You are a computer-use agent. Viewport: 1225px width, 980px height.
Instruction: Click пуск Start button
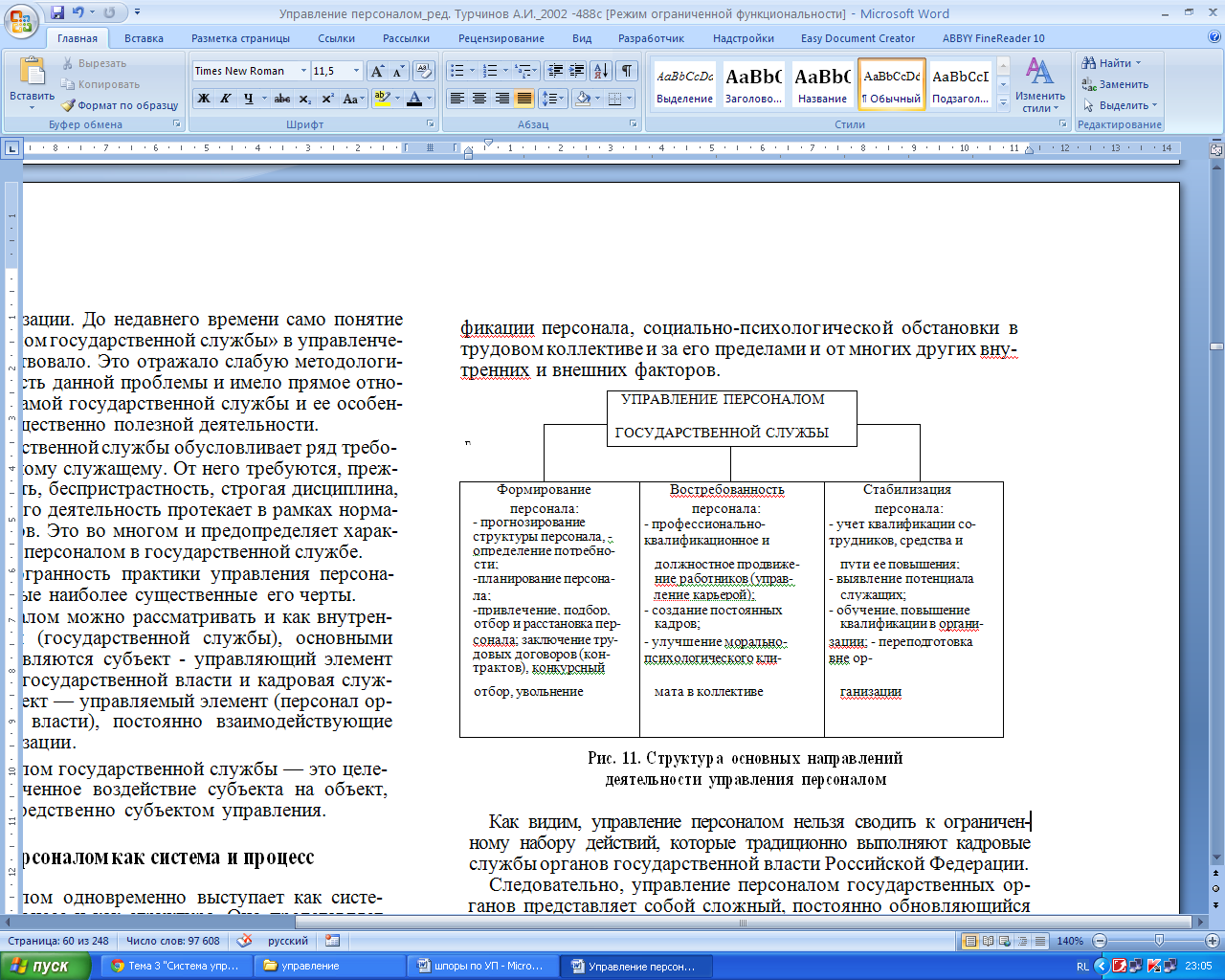(x=48, y=966)
